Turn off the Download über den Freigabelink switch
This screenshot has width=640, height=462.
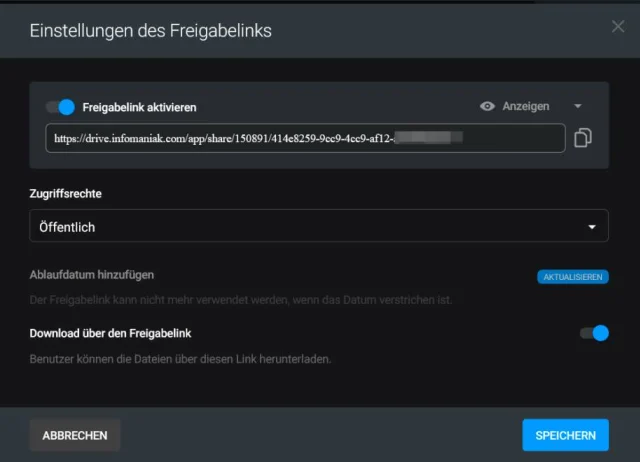point(594,333)
